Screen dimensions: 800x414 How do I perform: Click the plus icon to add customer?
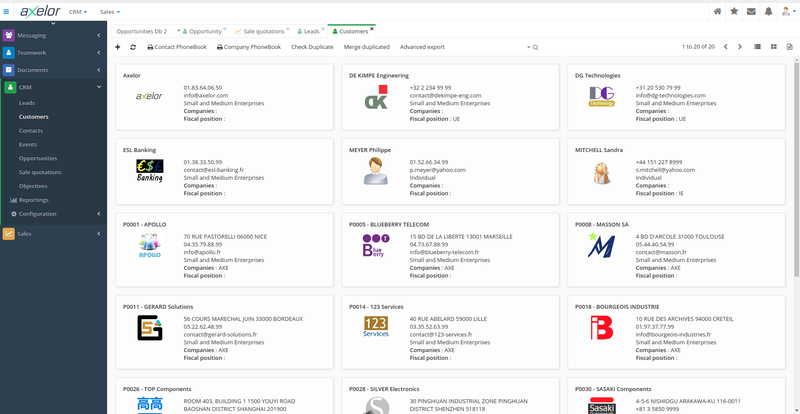click(118, 47)
